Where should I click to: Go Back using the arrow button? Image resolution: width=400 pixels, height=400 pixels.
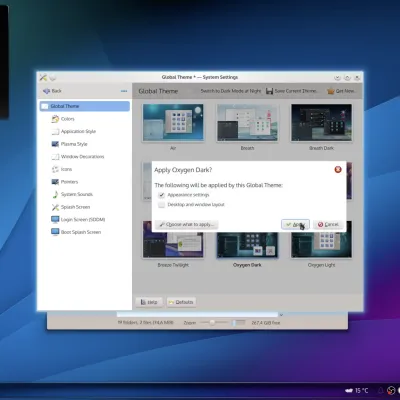coord(52,91)
